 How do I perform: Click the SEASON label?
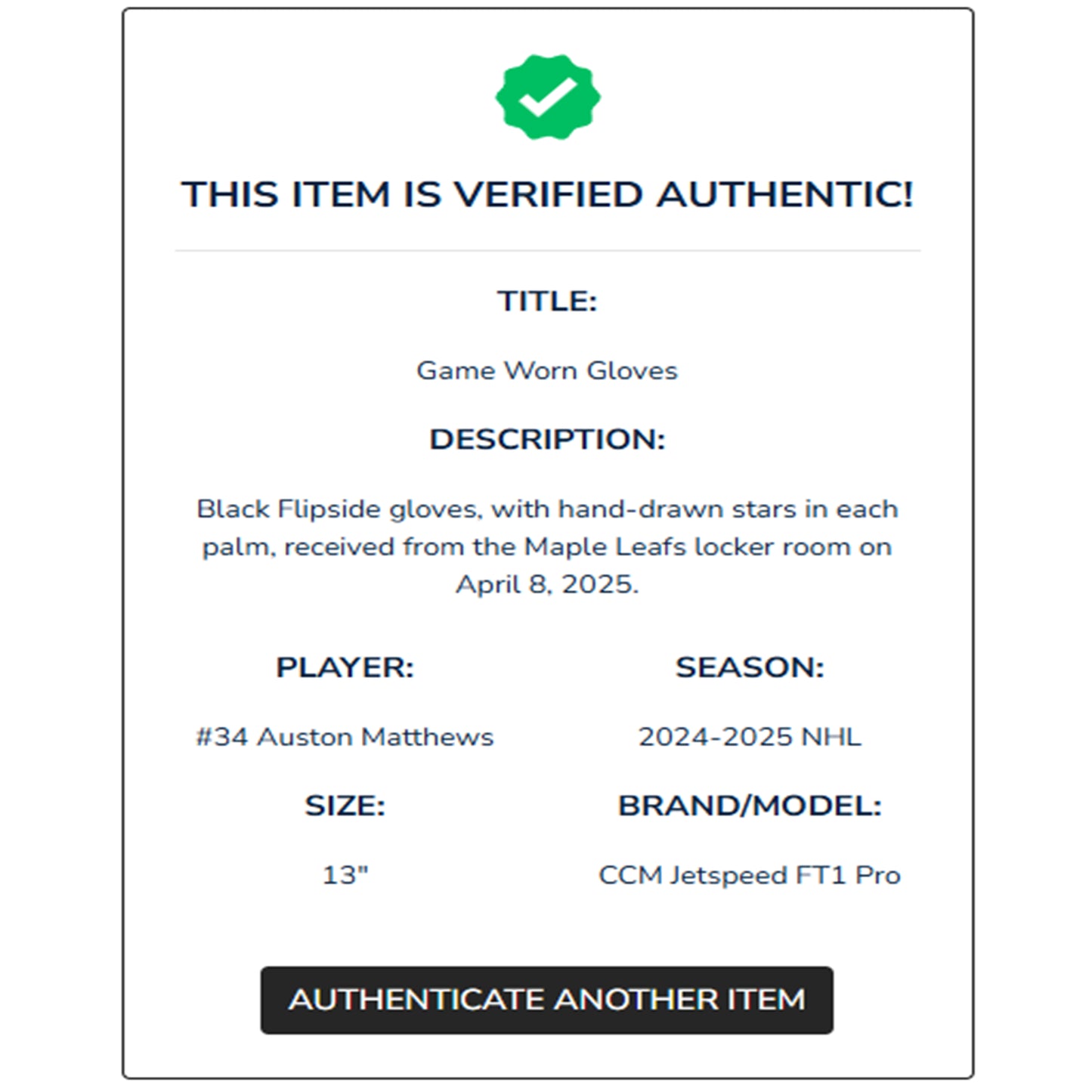point(750,667)
